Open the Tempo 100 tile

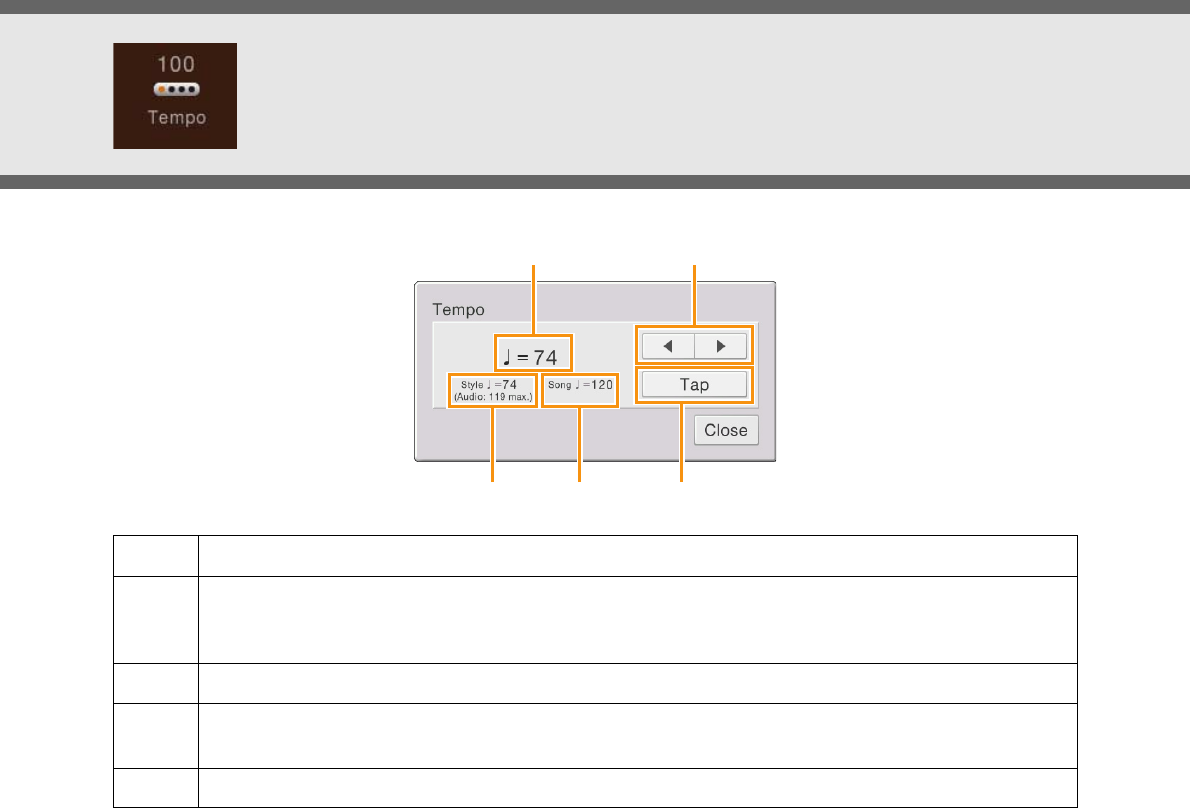point(175,96)
